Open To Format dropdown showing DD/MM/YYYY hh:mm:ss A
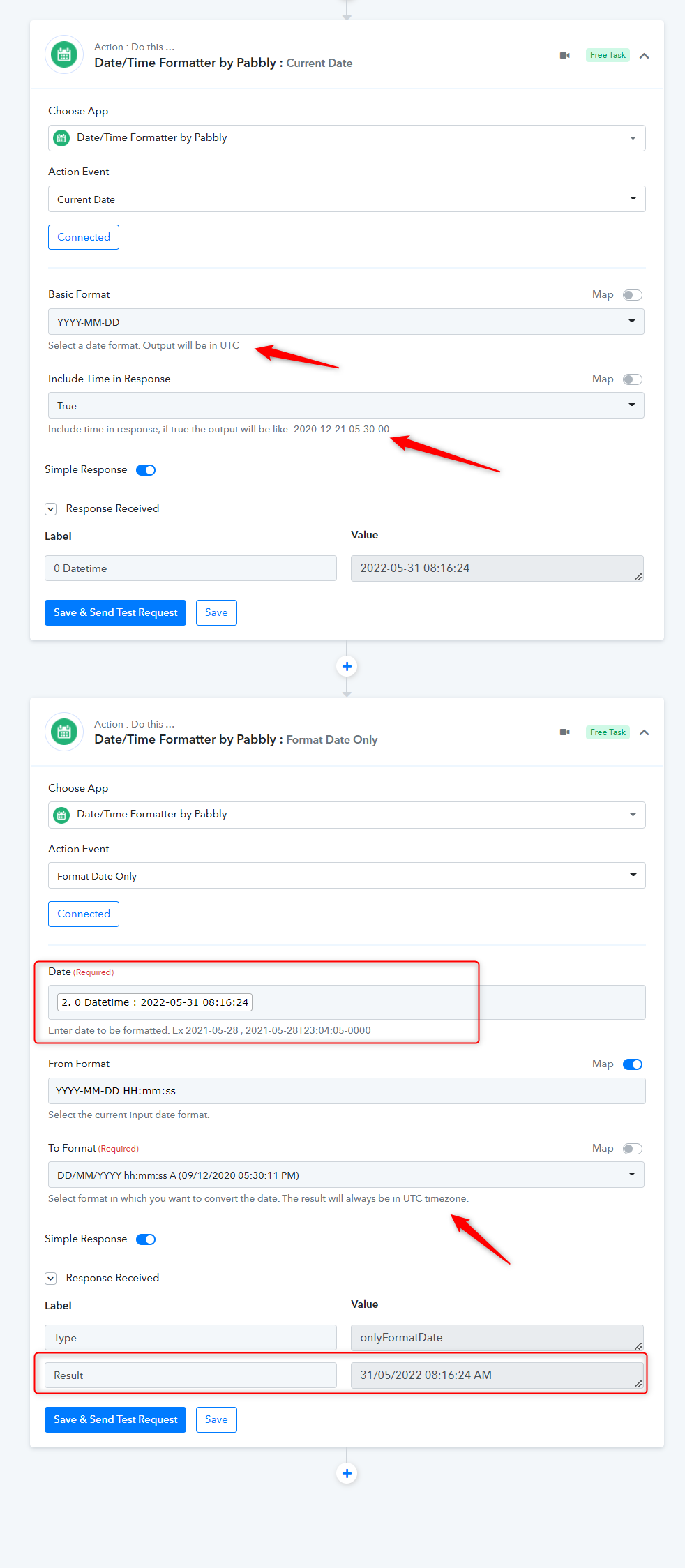 [346, 1175]
